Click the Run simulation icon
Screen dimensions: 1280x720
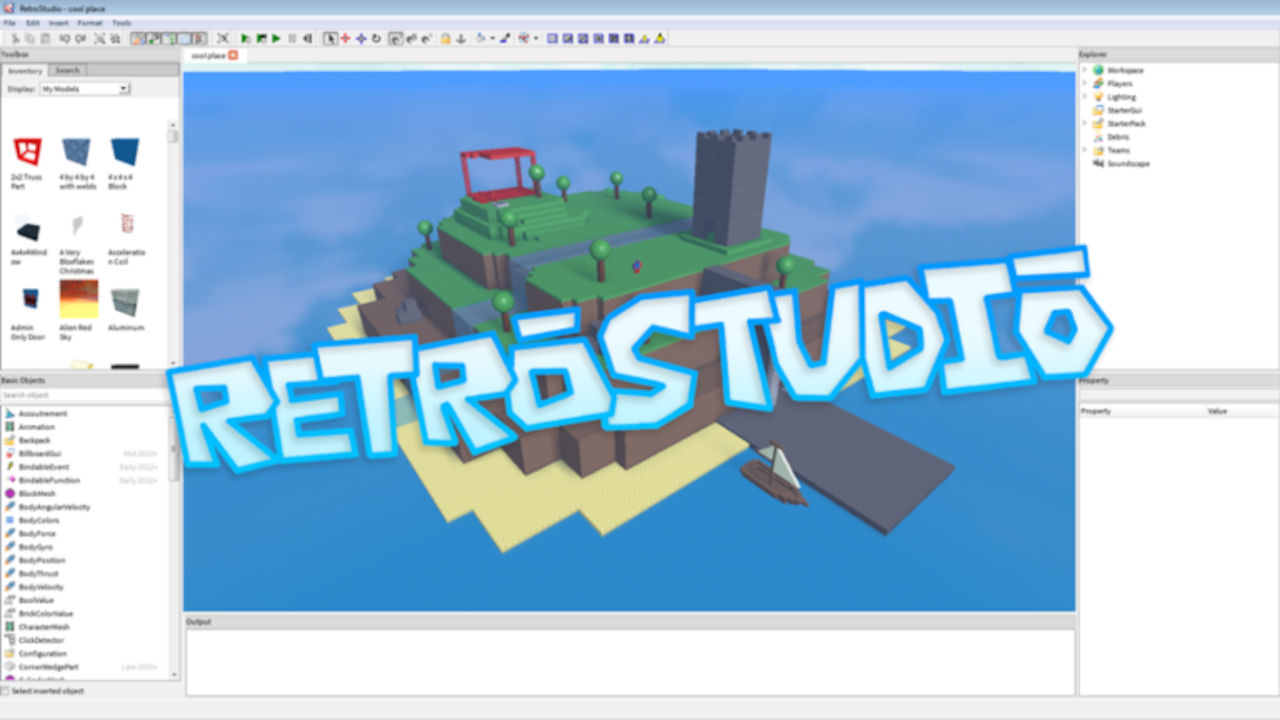pyautogui.click(x=276, y=38)
